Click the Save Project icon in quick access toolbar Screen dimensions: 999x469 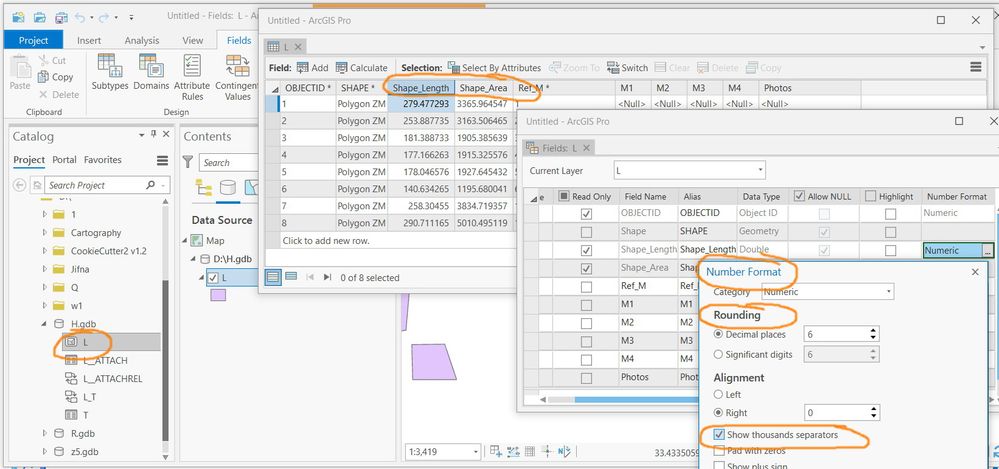(x=61, y=17)
